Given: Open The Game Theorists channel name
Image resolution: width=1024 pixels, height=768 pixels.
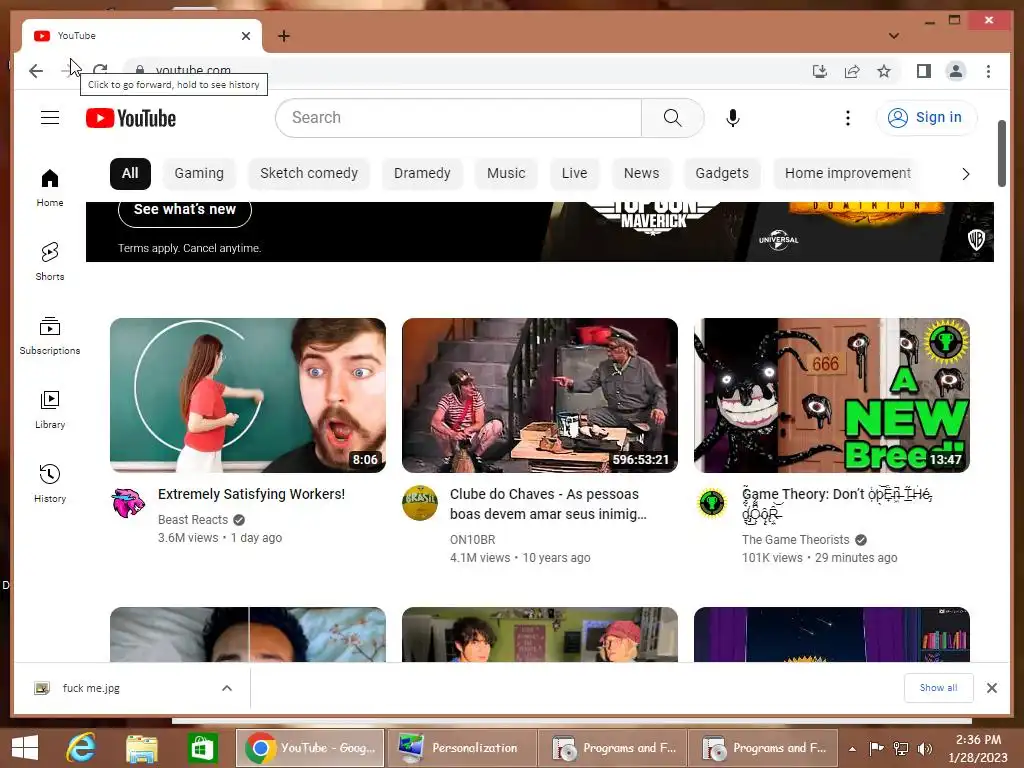Looking at the screenshot, I should (795, 540).
